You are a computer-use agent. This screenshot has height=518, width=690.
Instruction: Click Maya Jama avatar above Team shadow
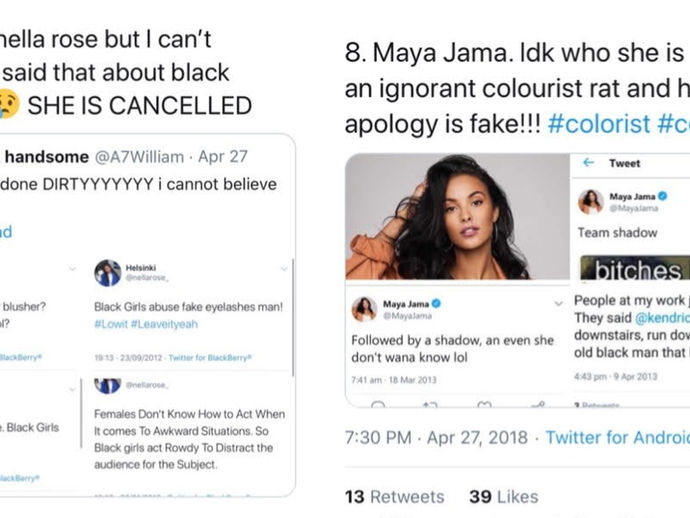point(591,202)
